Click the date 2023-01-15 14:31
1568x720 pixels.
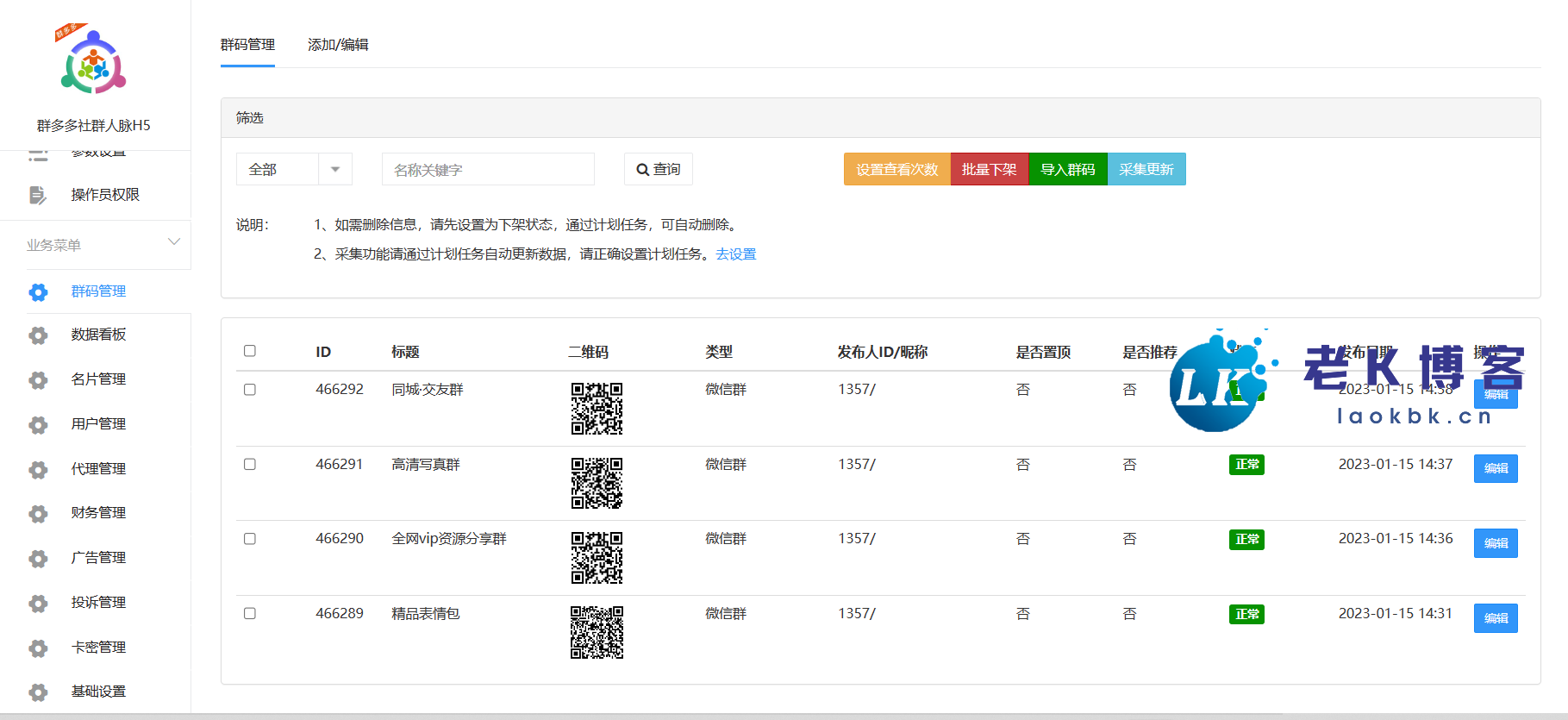[x=1396, y=614]
